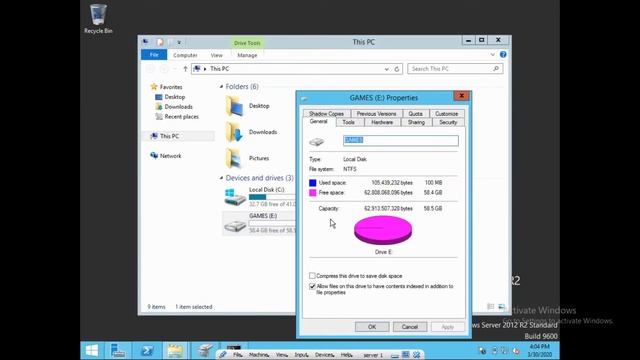Screen dimensions: 640x360
Task: Switch to the Sharing tab
Action: point(416,122)
